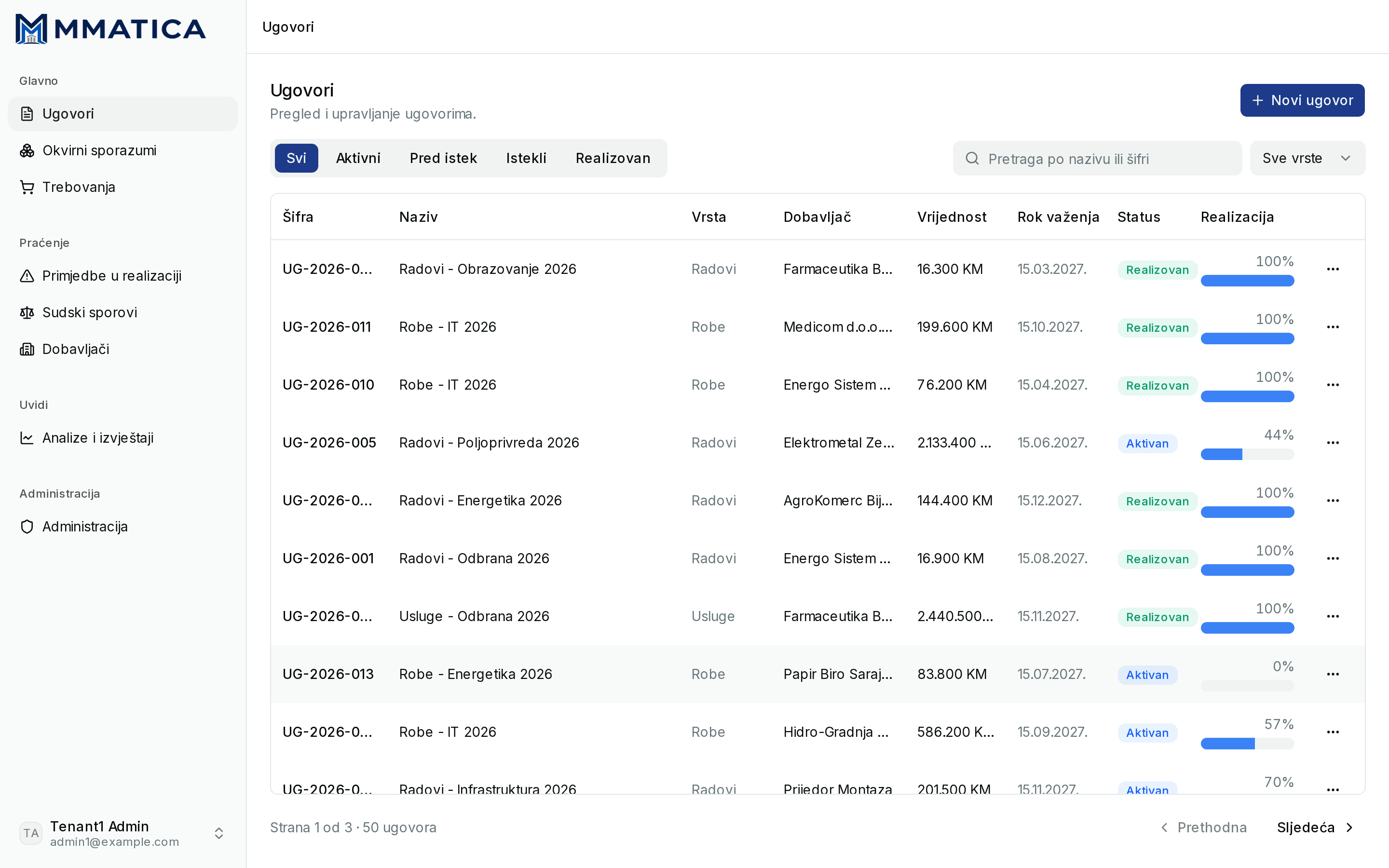Open Dobavljači from sidebar menu
Viewport: 1389px width, 868px height.
pyautogui.click(x=123, y=349)
